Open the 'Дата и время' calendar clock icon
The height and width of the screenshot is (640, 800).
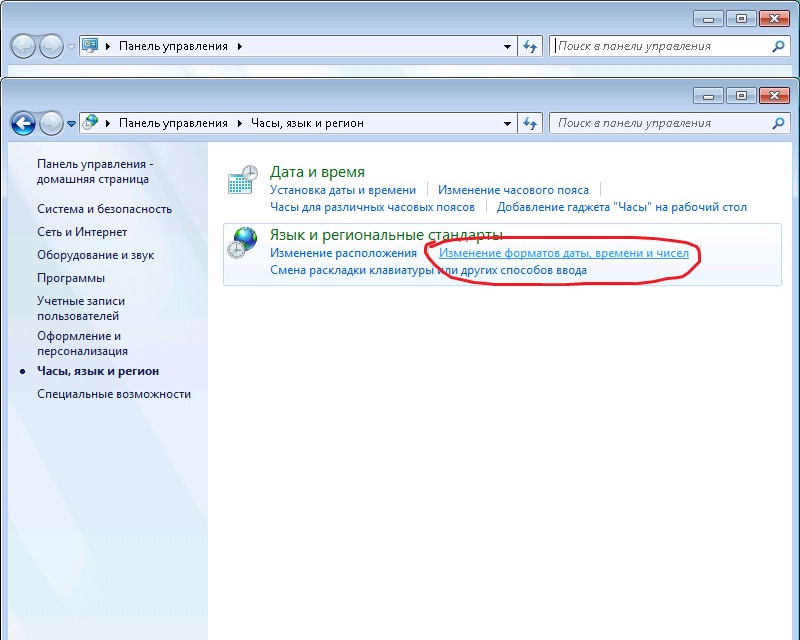coord(242,180)
